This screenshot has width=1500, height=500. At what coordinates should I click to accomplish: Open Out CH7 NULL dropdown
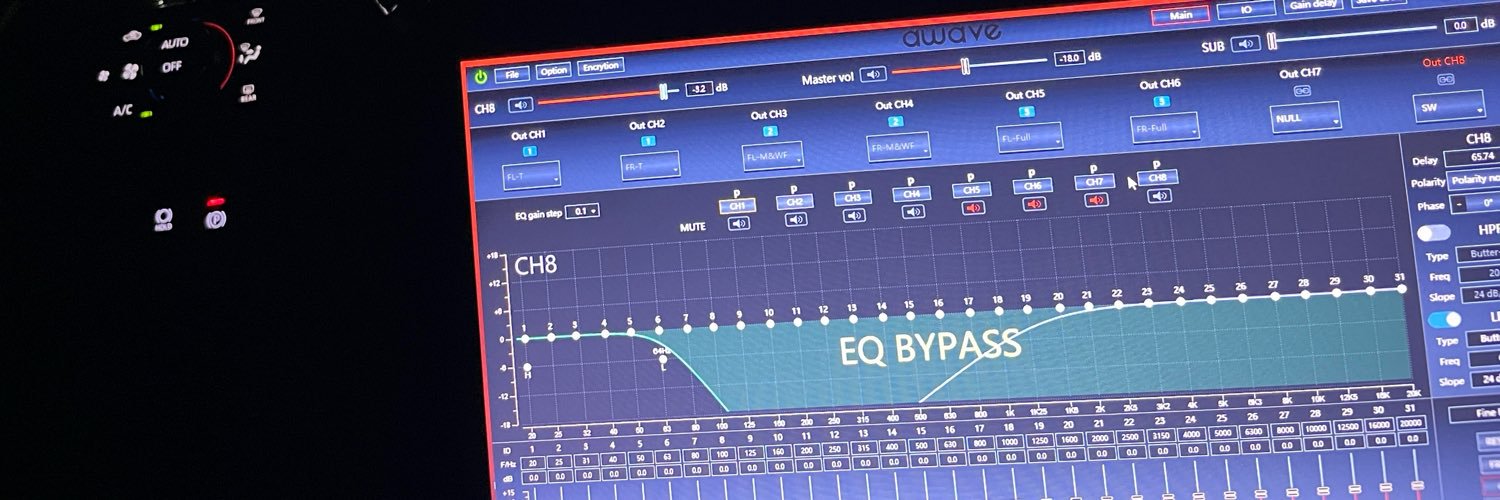(x=1306, y=116)
